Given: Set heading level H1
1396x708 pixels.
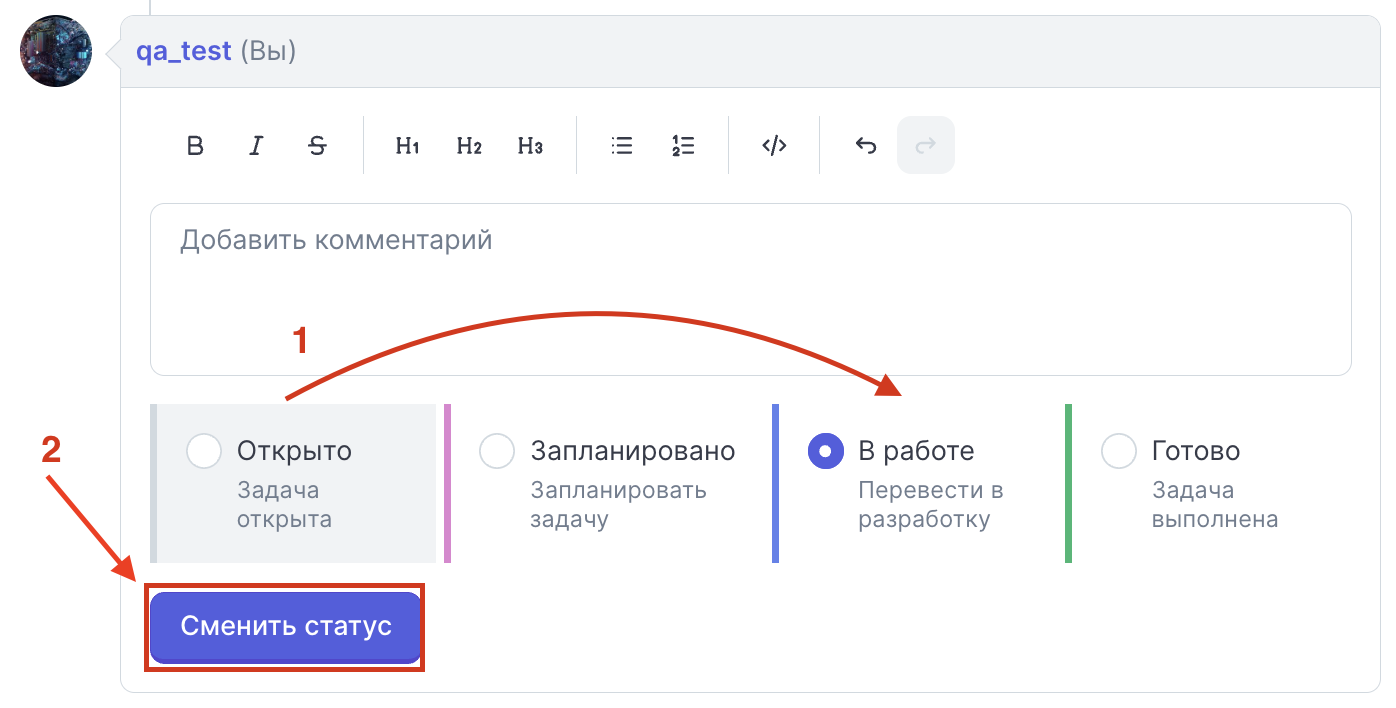Looking at the screenshot, I should point(407,146).
